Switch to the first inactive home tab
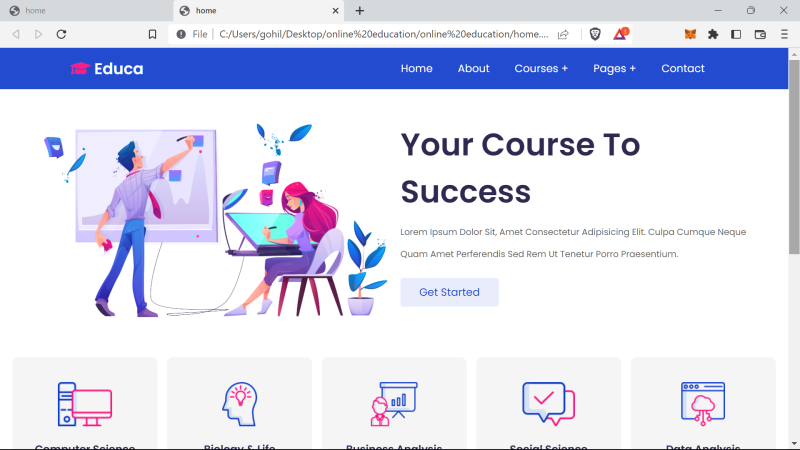The height and width of the screenshot is (450, 800). [x=87, y=11]
